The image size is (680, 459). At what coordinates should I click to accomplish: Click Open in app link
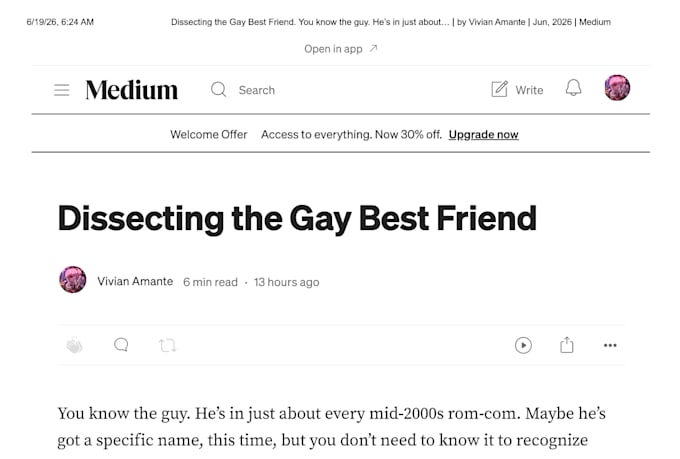pyautogui.click(x=333, y=49)
